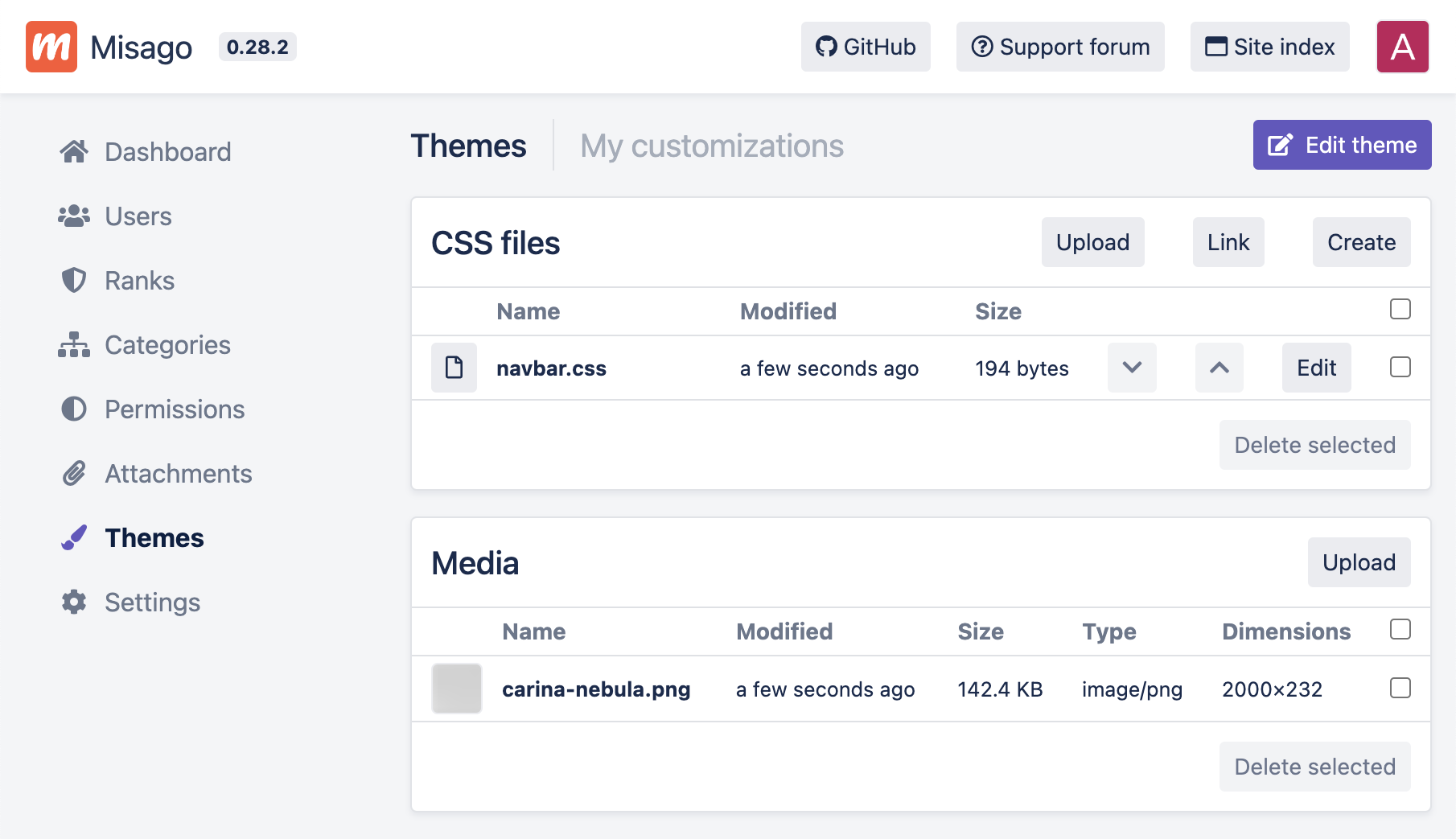Screen dimensions: 1456x839
Task: Tick the carina-nebula.png checkbox
Action: pos(1400,688)
